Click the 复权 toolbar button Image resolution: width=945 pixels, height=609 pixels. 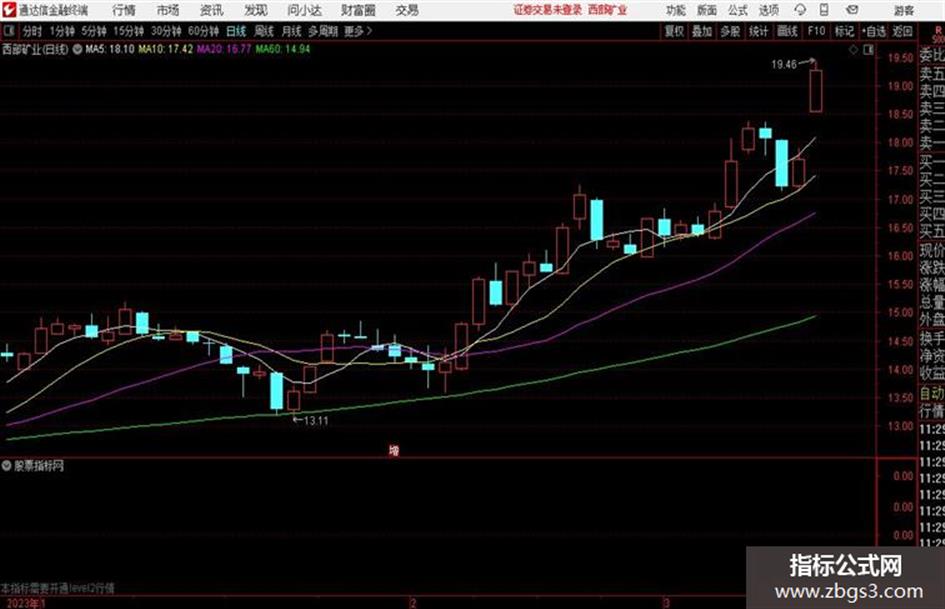click(x=674, y=31)
